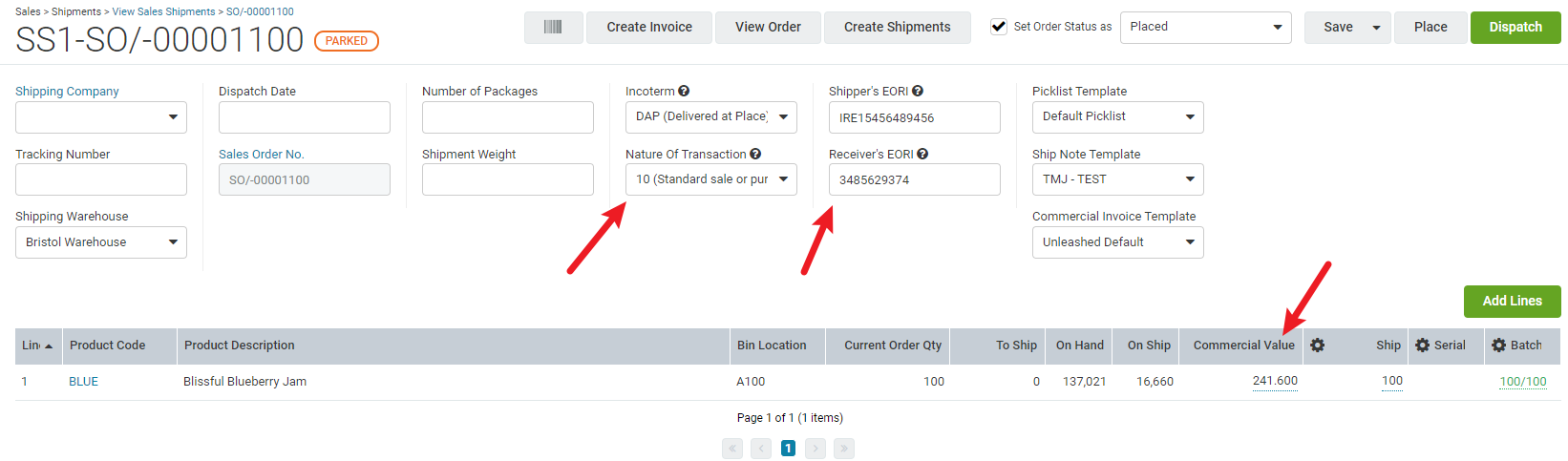Viewport: 1568px width, 461px height.
Task: Sort by Product Code column header
Action: 108,346
